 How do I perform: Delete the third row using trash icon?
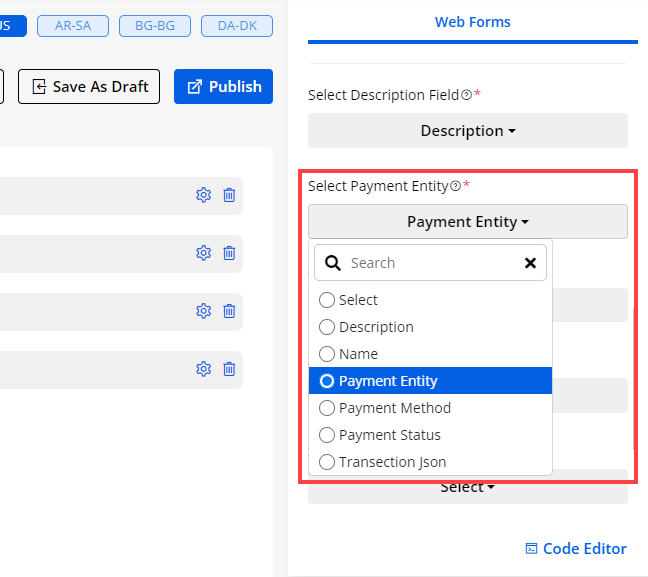click(229, 311)
